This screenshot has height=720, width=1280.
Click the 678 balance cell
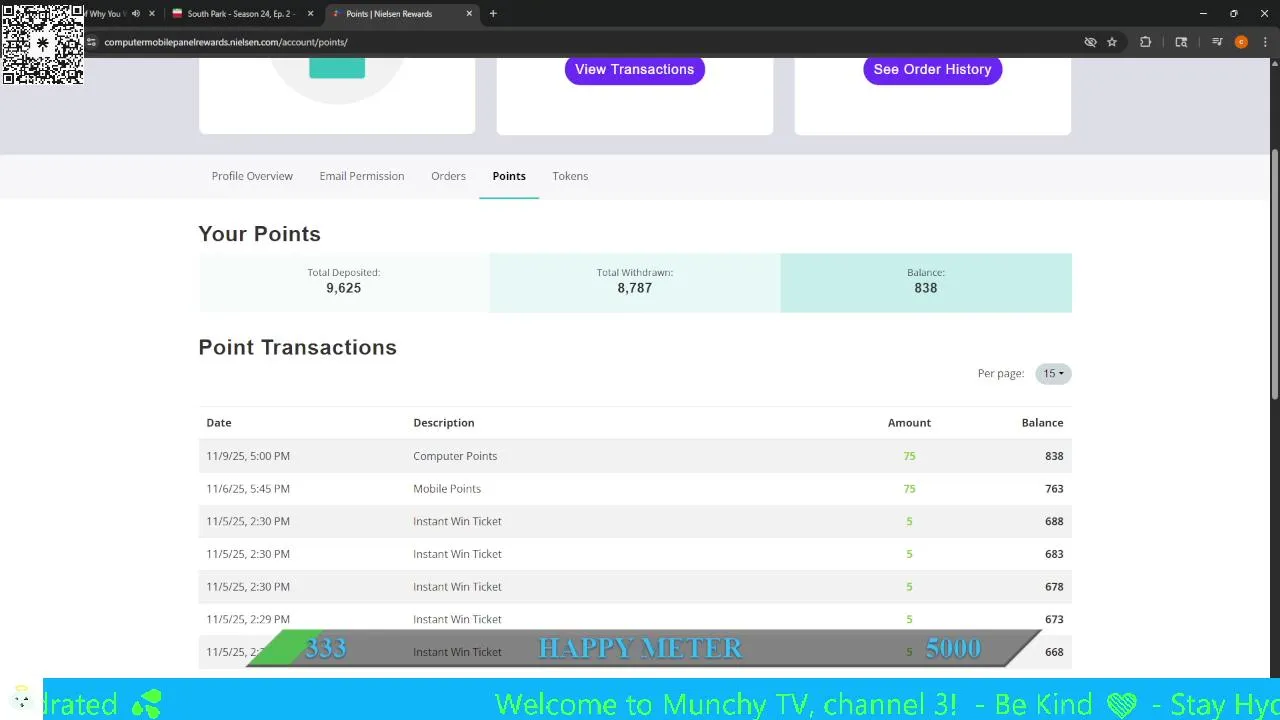[1054, 587]
